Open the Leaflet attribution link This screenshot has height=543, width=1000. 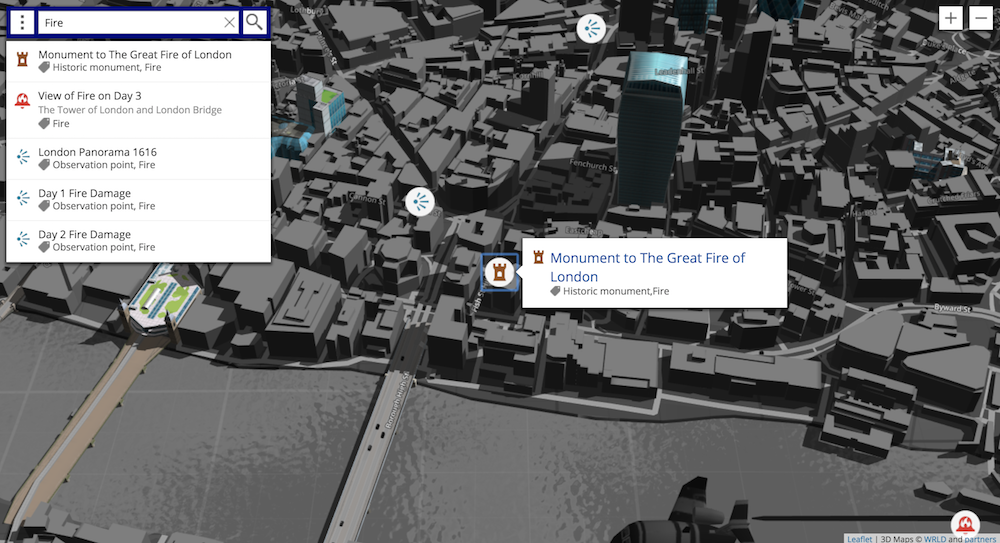tap(860, 538)
